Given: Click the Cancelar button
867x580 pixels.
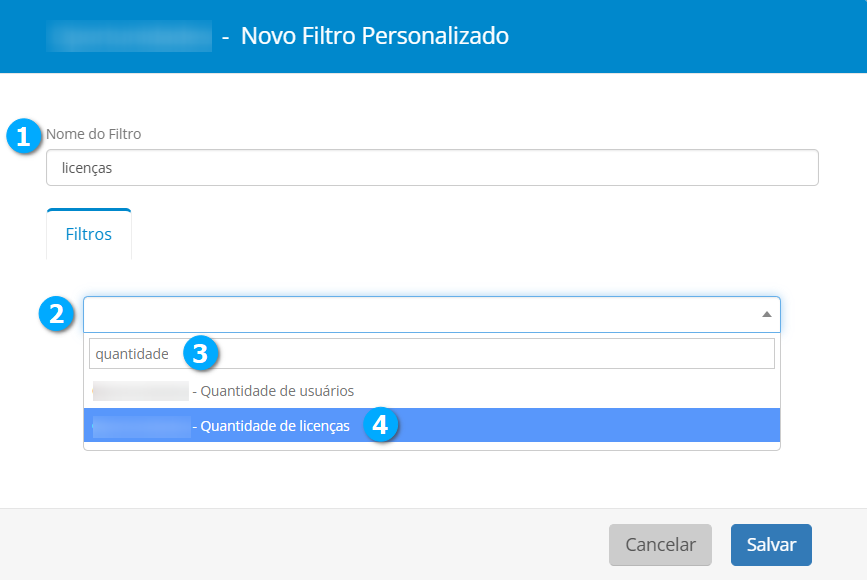Looking at the screenshot, I should (x=660, y=545).
